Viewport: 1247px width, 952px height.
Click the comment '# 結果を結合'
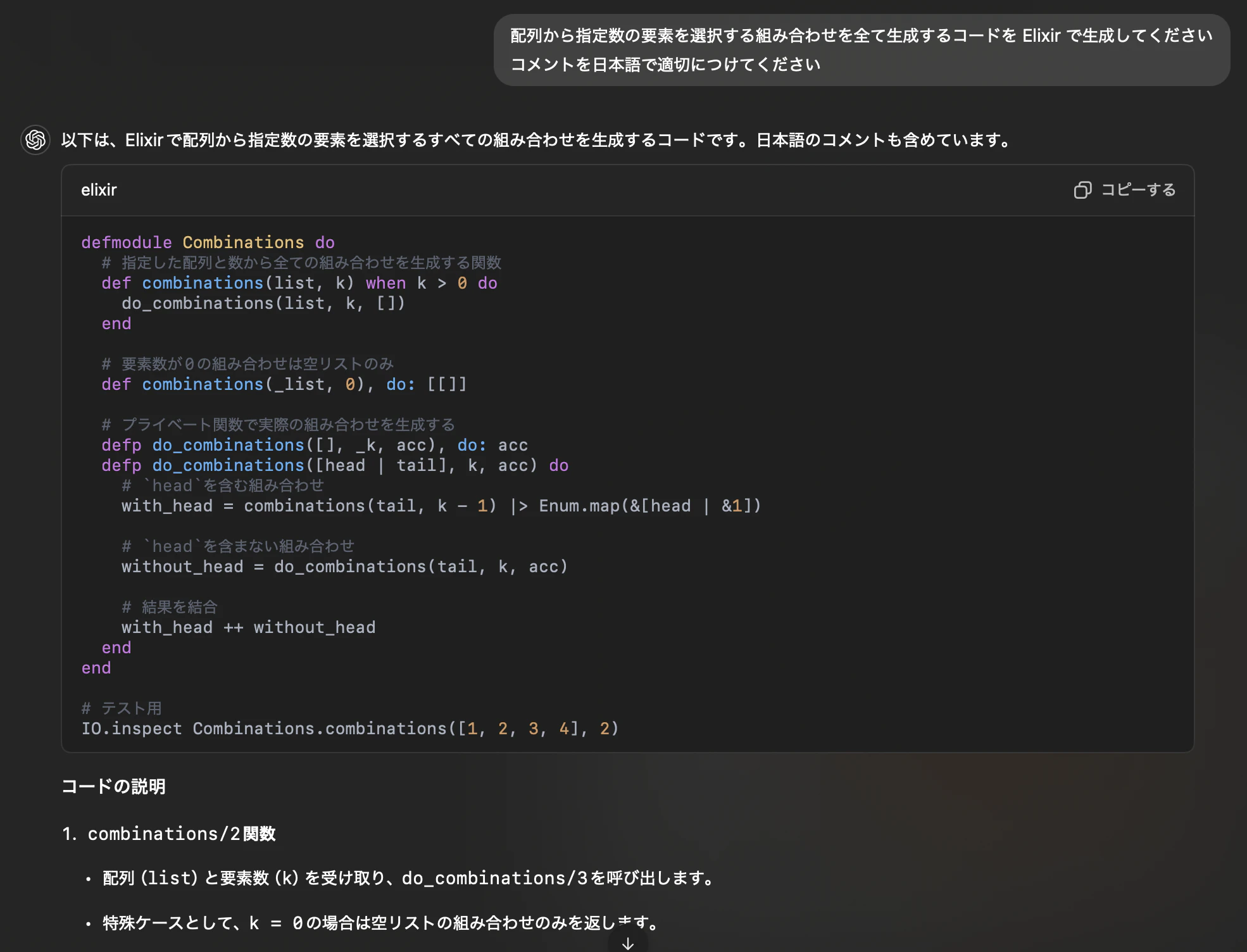coord(170,607)
